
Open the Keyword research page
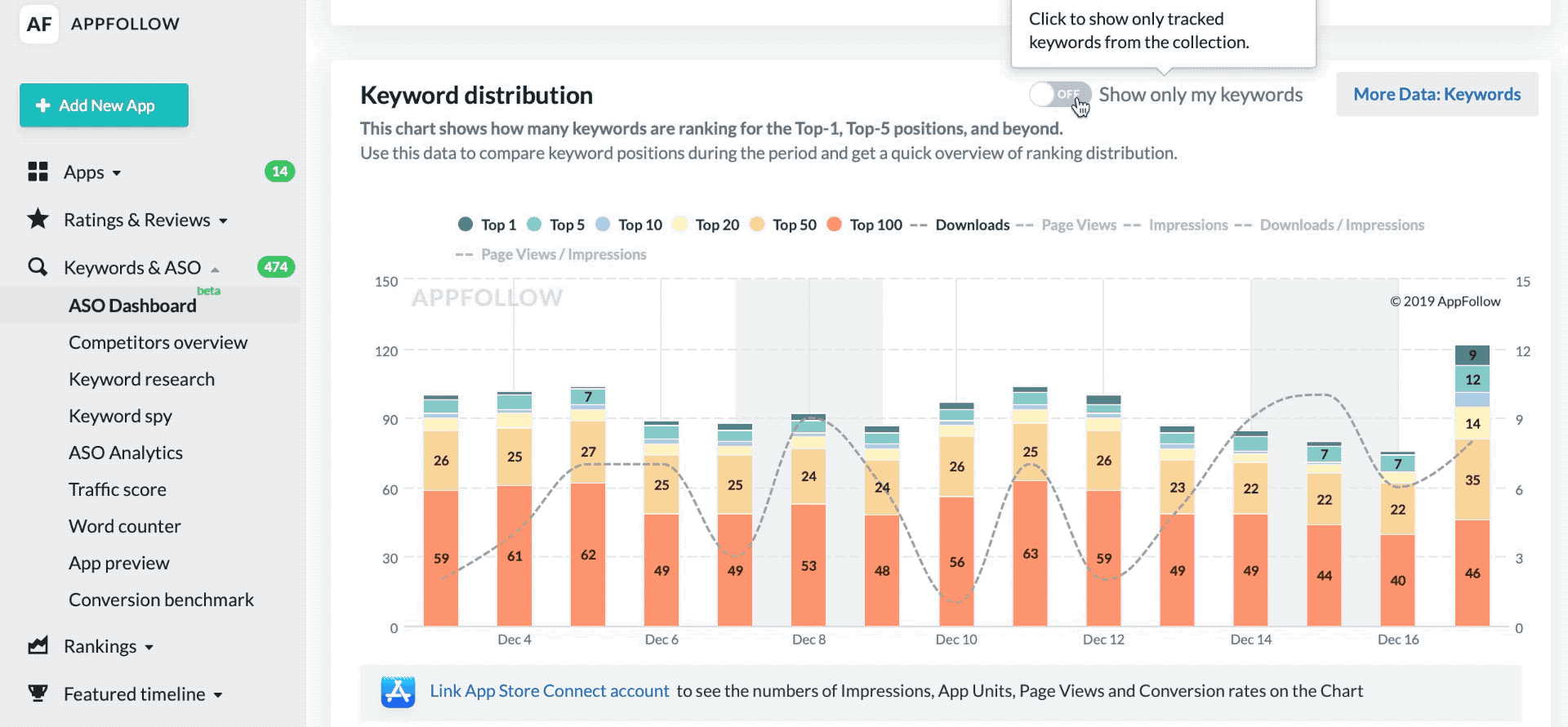141,379
